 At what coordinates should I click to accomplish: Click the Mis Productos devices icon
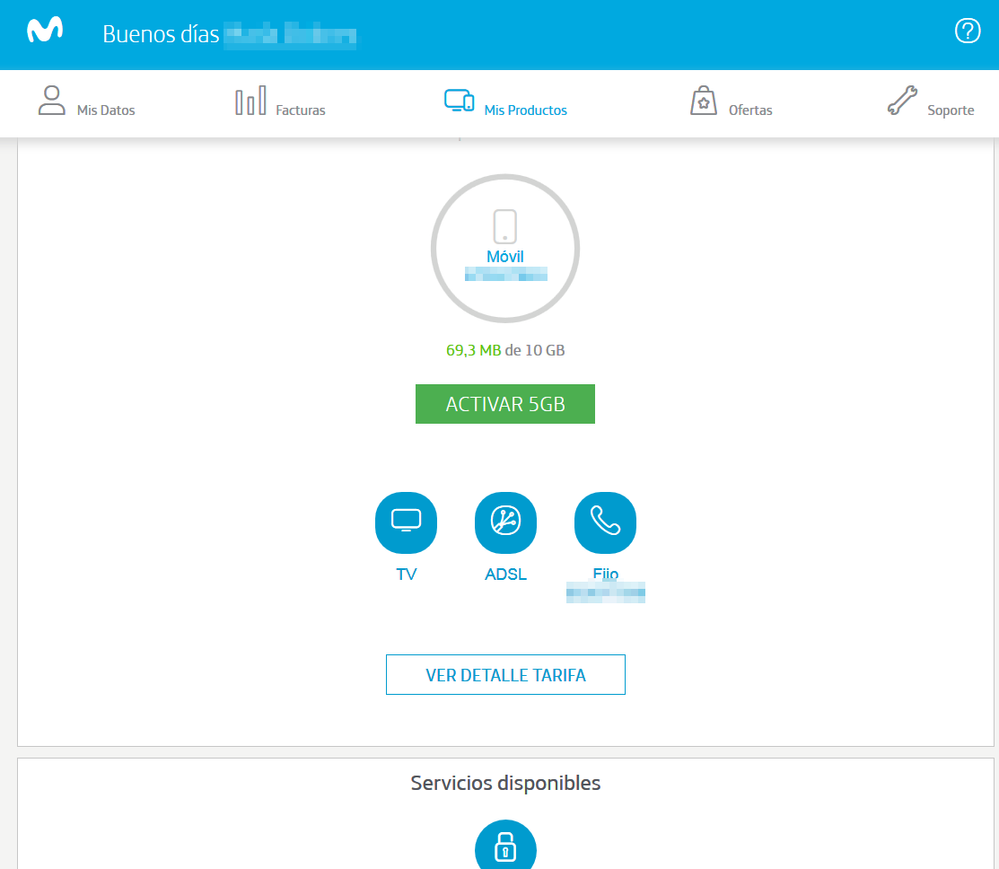coord(459,101)
